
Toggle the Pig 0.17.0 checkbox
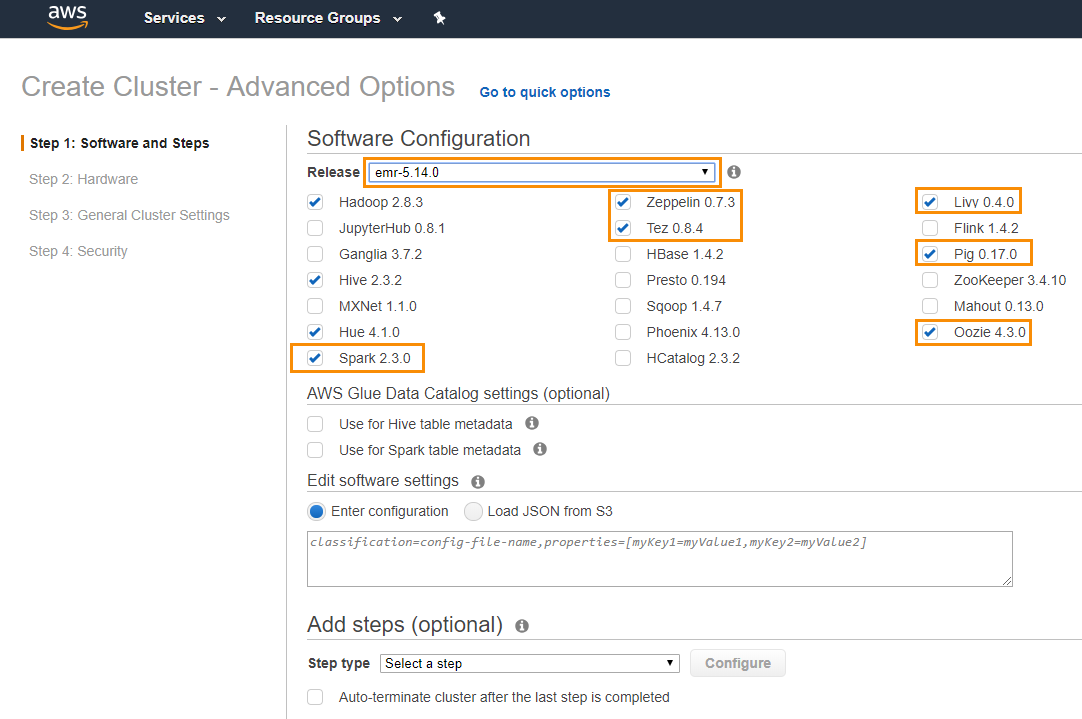(930, 254)
